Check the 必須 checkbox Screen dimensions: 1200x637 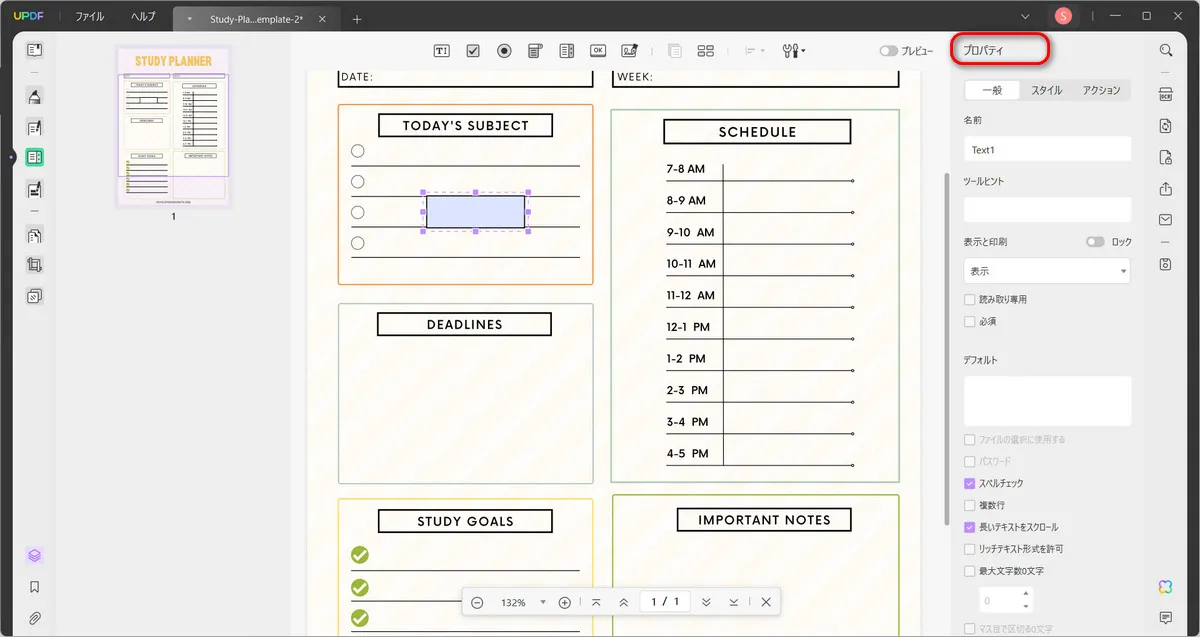[x=969, y=322]
